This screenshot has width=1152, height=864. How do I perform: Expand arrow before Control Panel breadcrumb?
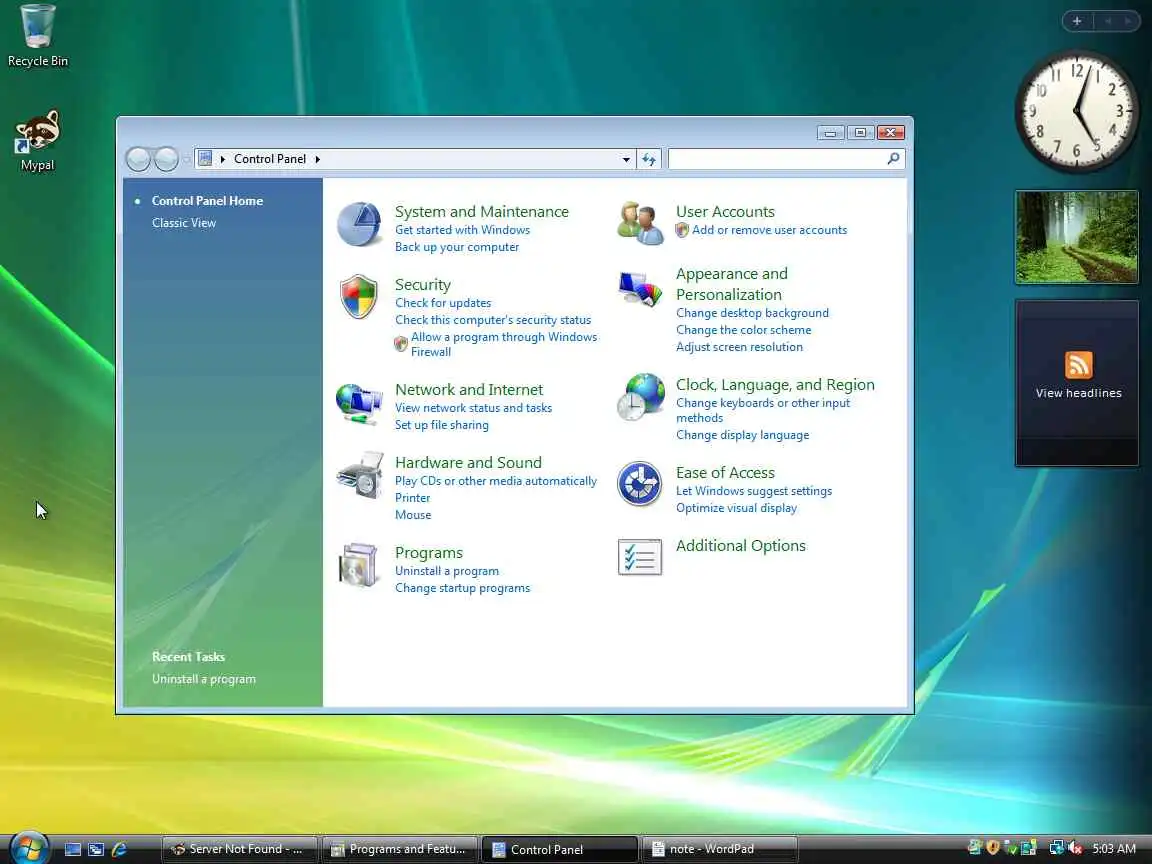tap(223, 159)
